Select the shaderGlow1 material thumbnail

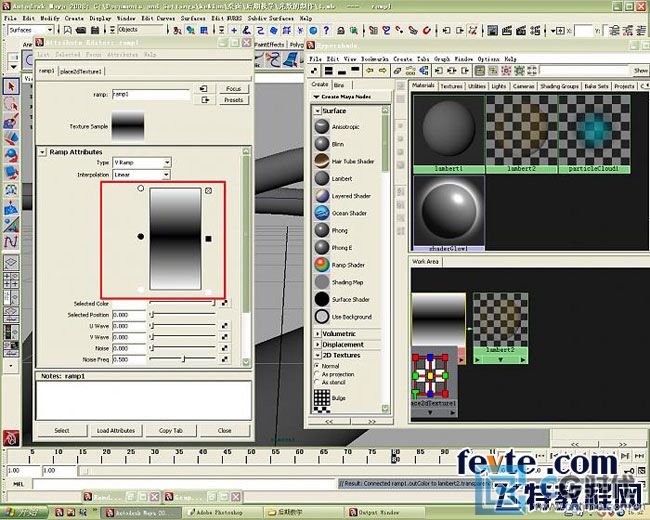point(449,214)
